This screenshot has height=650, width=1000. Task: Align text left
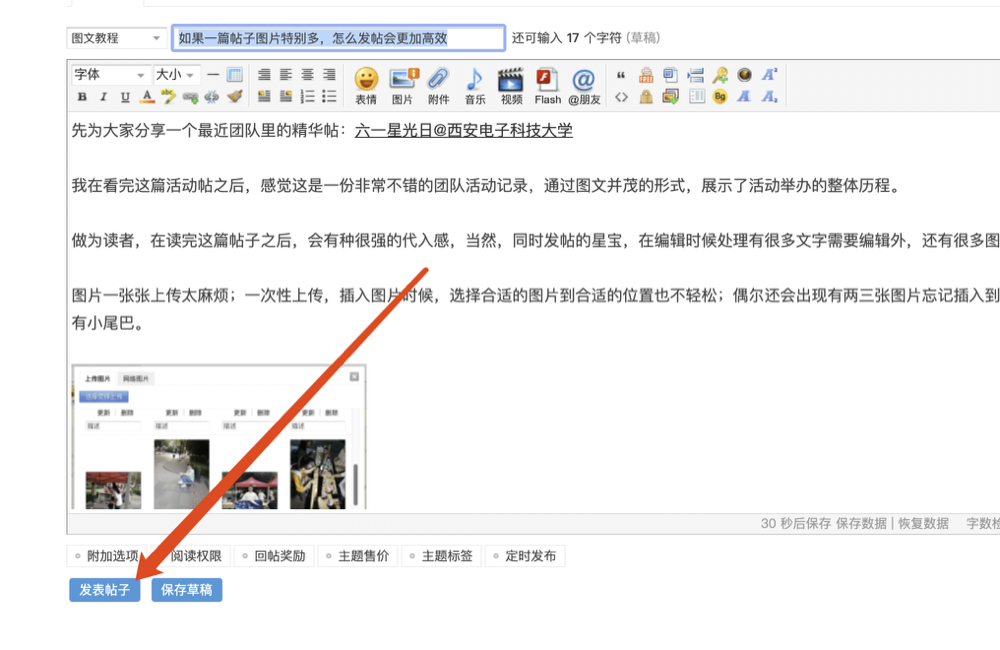tap(286, 75)
